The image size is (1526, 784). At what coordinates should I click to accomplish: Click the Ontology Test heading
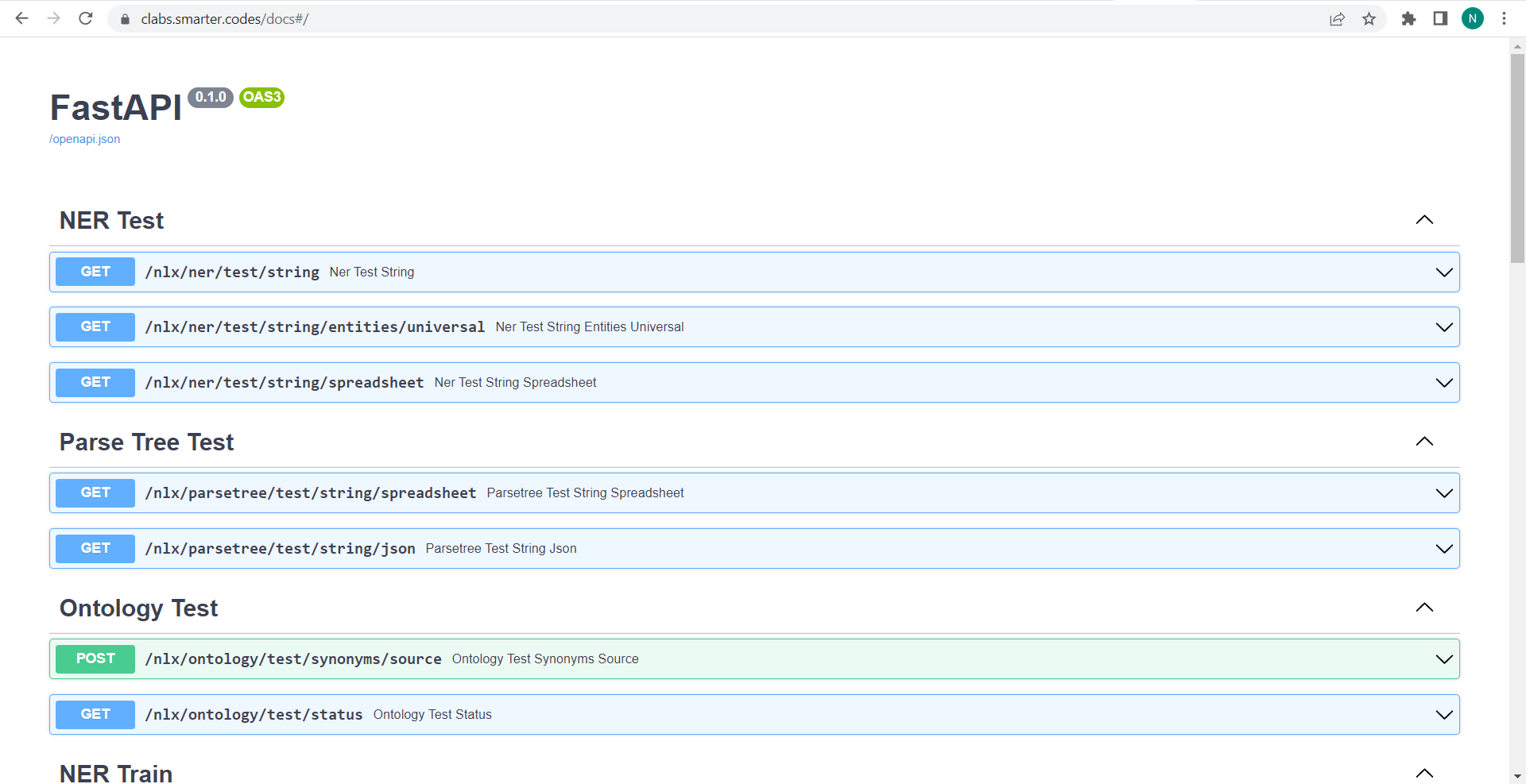click(x=138, y=608)
